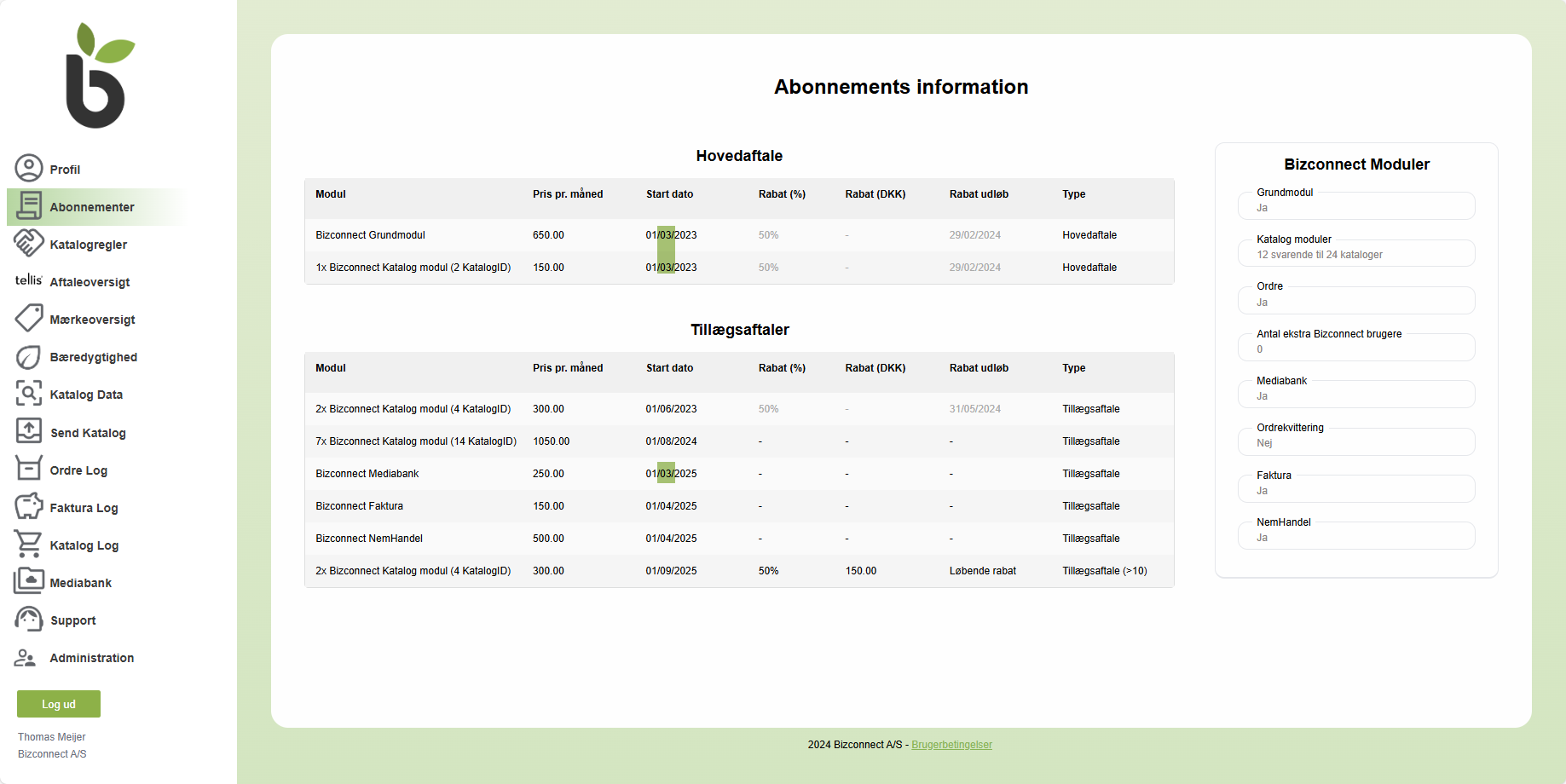The width and height of the screenshot is (1566, 784).
Task: Click the Grundmodul field showing Ja
Action: (1356, 205)
